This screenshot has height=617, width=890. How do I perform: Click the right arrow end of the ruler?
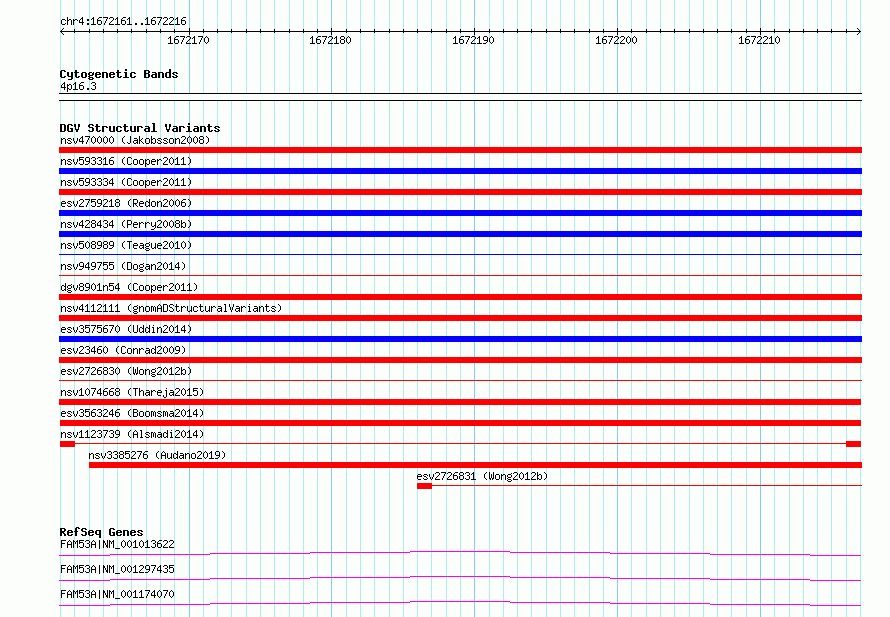tap(859, 31)
